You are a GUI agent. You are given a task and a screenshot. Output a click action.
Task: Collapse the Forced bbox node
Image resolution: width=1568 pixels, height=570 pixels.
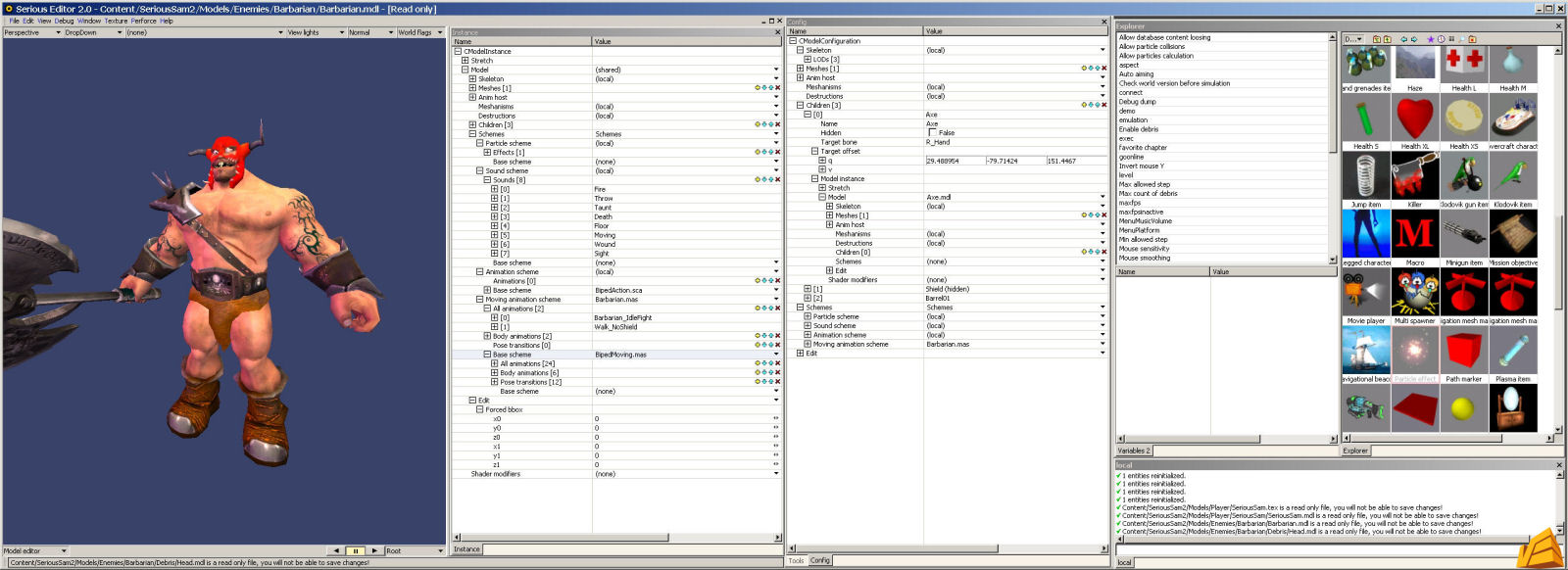pyautogui.click(x=480, y=409)
